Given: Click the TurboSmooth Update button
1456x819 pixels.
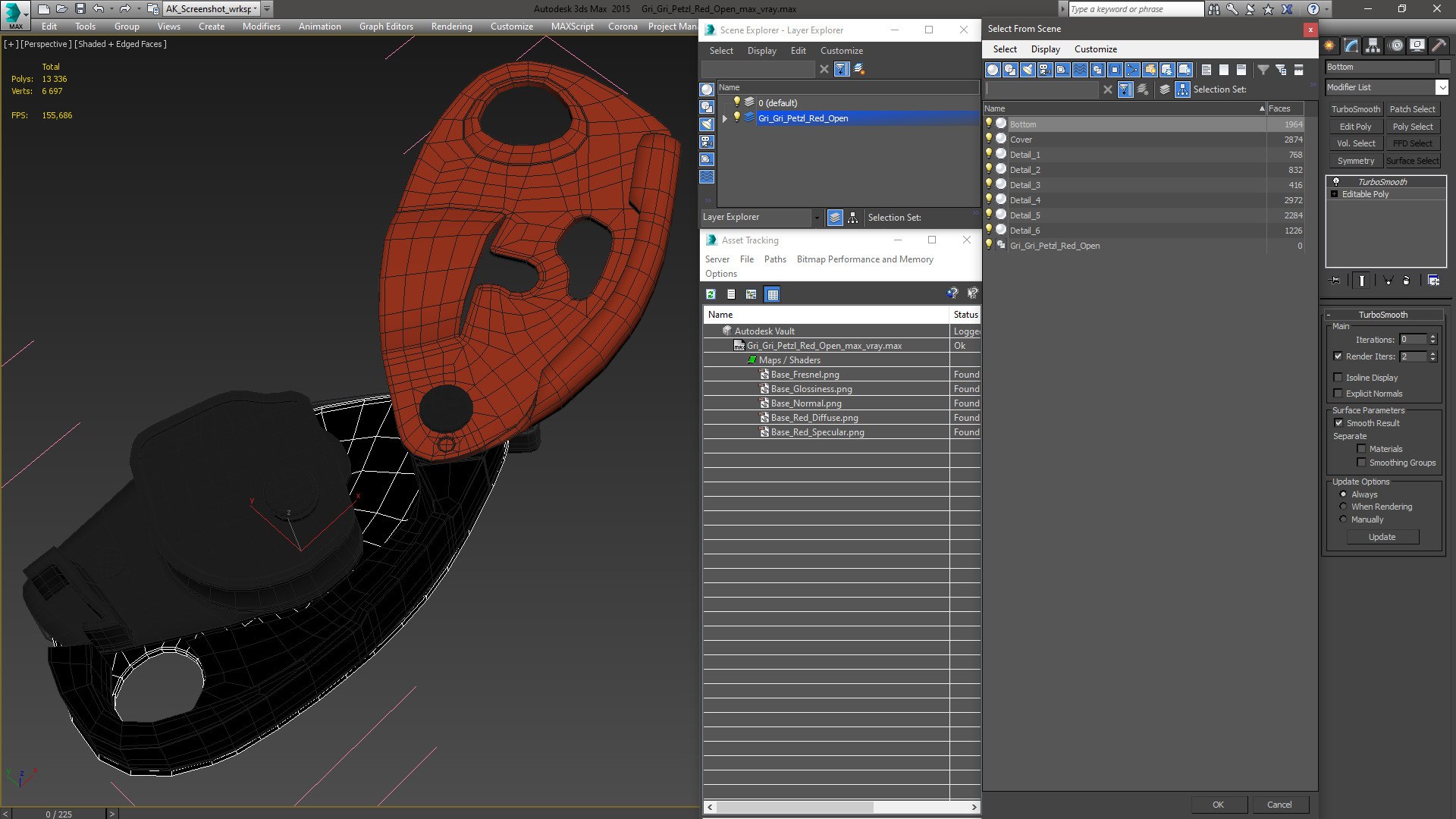Looking at the screenshot, I should tap(1382, 537).
